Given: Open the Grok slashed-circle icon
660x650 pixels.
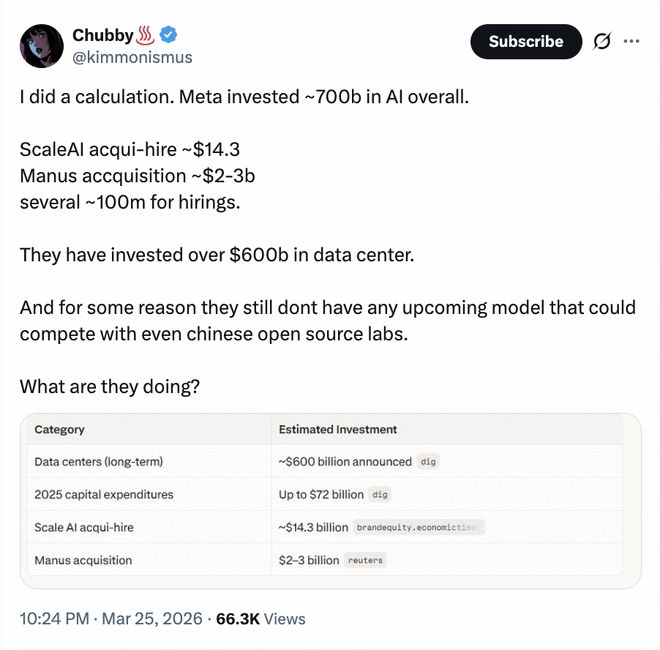Looking at the screenshot, I should coord(602,41).
